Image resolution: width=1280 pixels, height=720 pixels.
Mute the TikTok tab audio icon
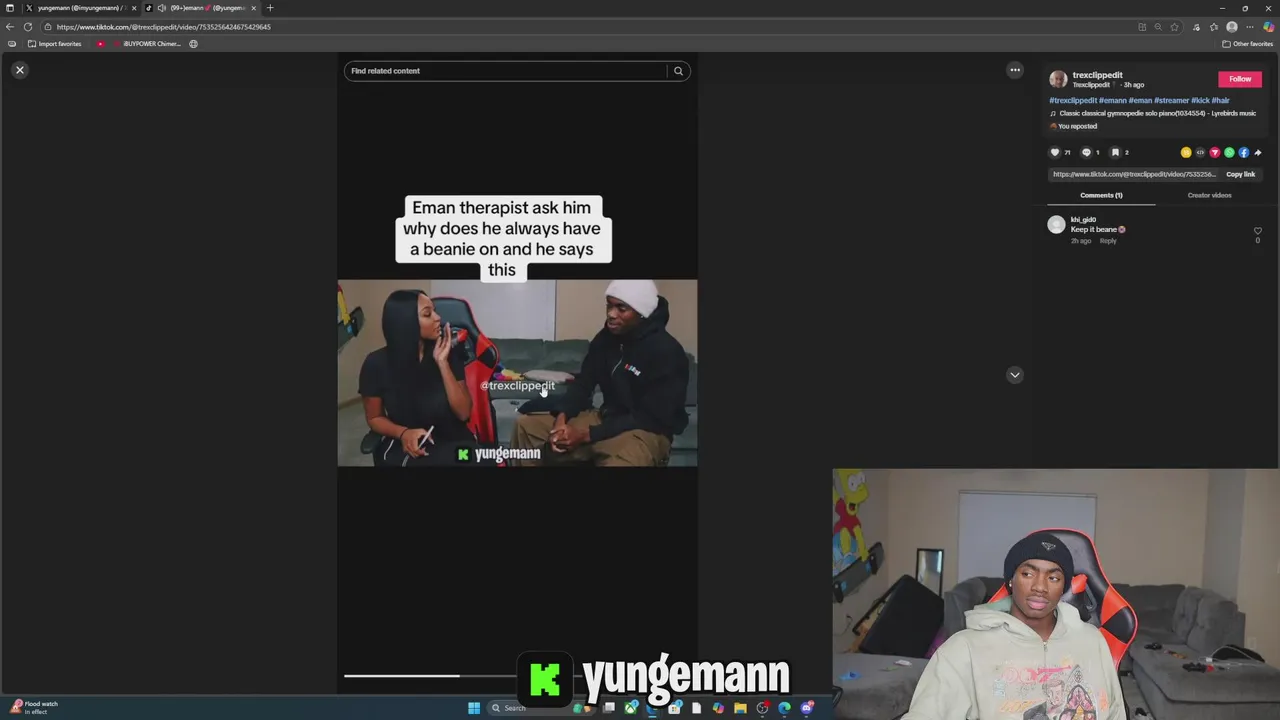162,8
